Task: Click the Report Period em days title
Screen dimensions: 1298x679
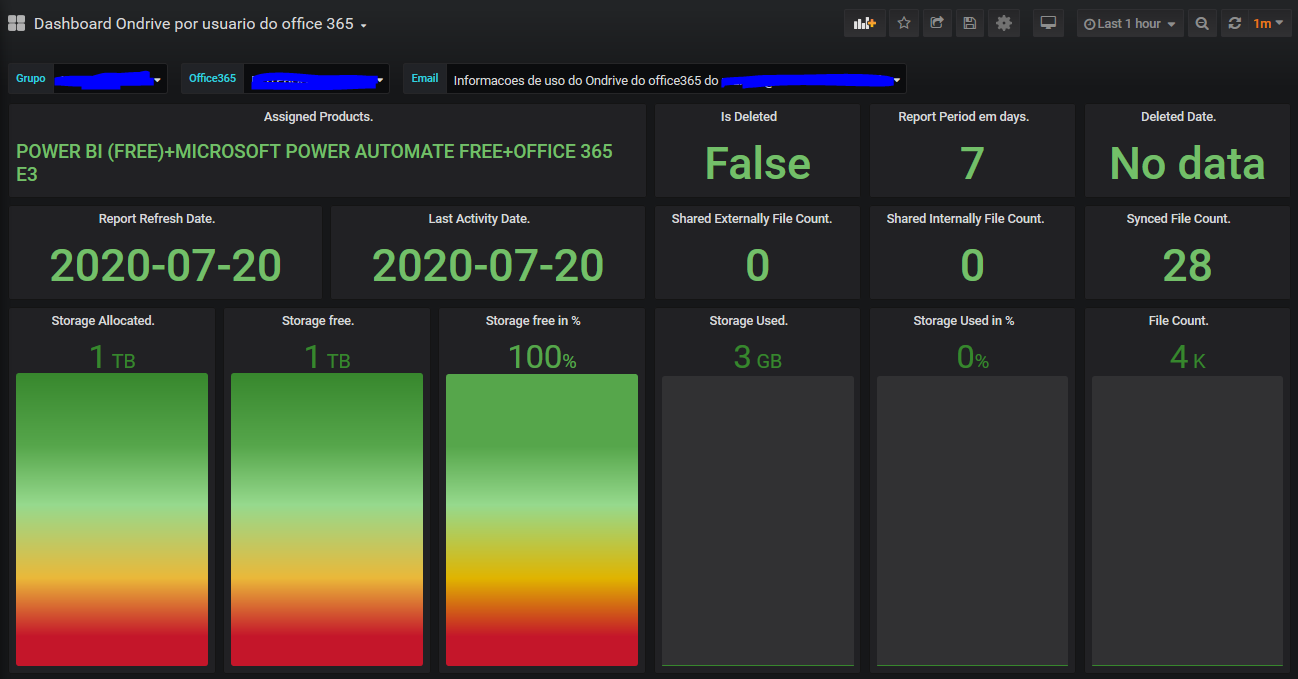Action: click(x=964, y=117)
